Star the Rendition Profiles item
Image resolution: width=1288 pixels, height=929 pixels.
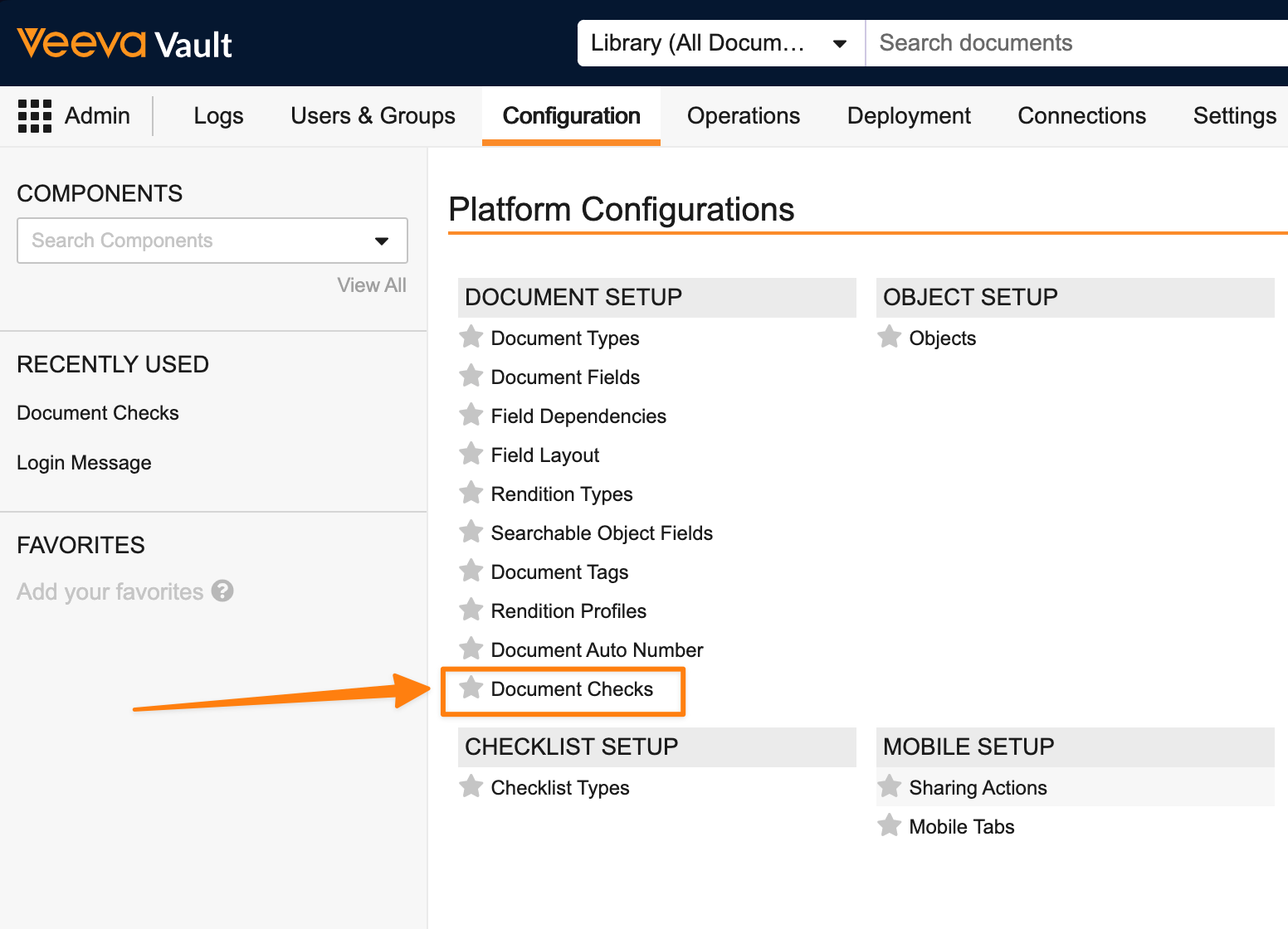(471, 610)
